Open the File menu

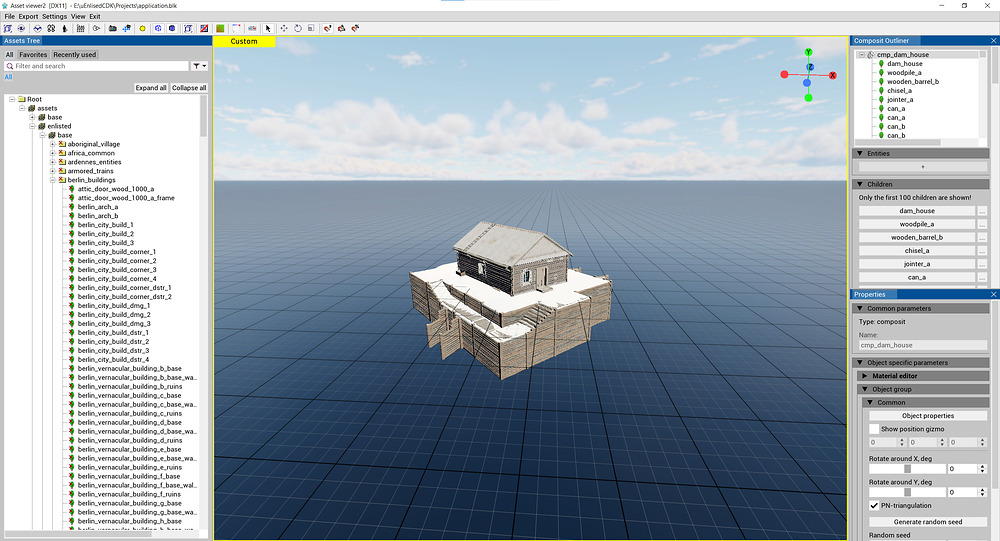click(10, 17)
